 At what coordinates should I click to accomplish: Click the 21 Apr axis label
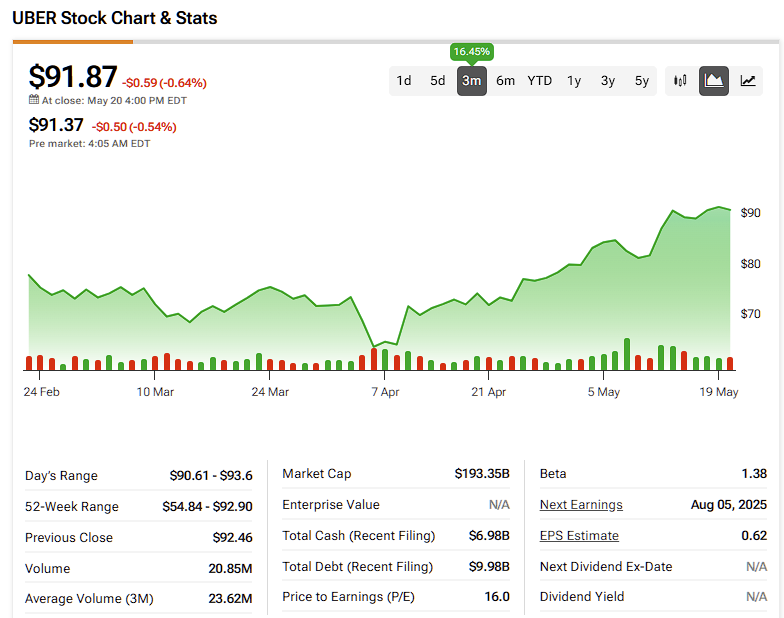[x=488, y=392]
